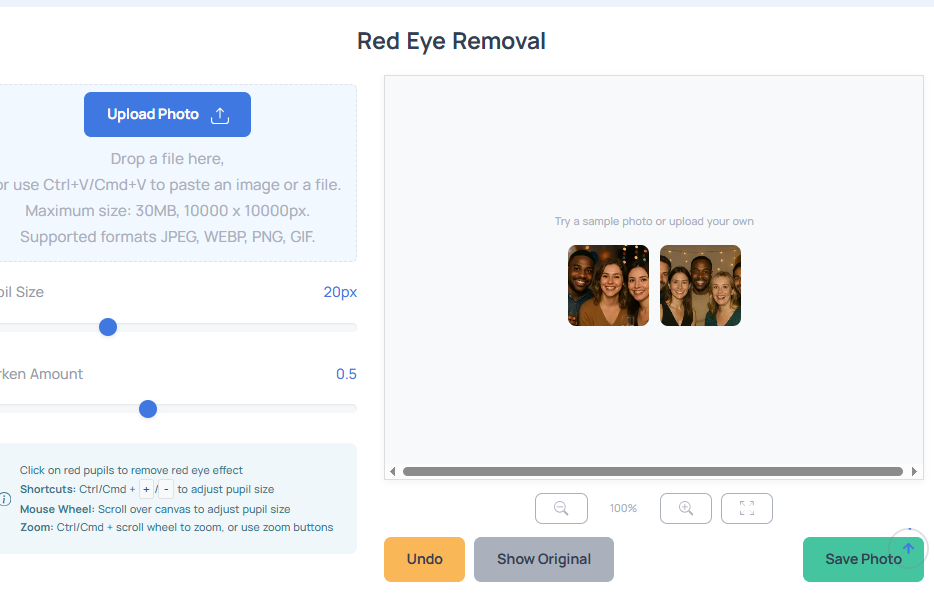This screenshot has height=594, width=934.
Task: Click the zoom out magnifier button
Action: [x=561, y=508]
